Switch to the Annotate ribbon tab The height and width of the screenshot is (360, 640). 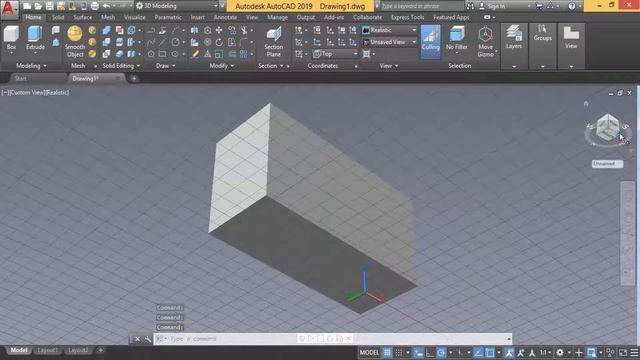pyautogui.click(x=225, y=18)
